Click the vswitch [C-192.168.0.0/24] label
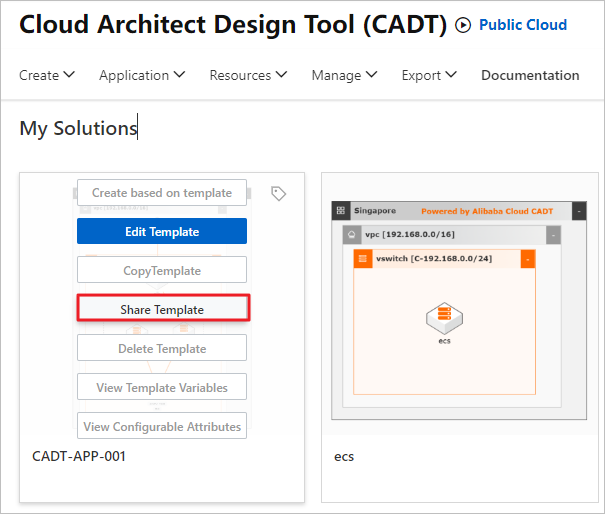The image size is (605, 514). pyautogui.click(x=434, y=259)
